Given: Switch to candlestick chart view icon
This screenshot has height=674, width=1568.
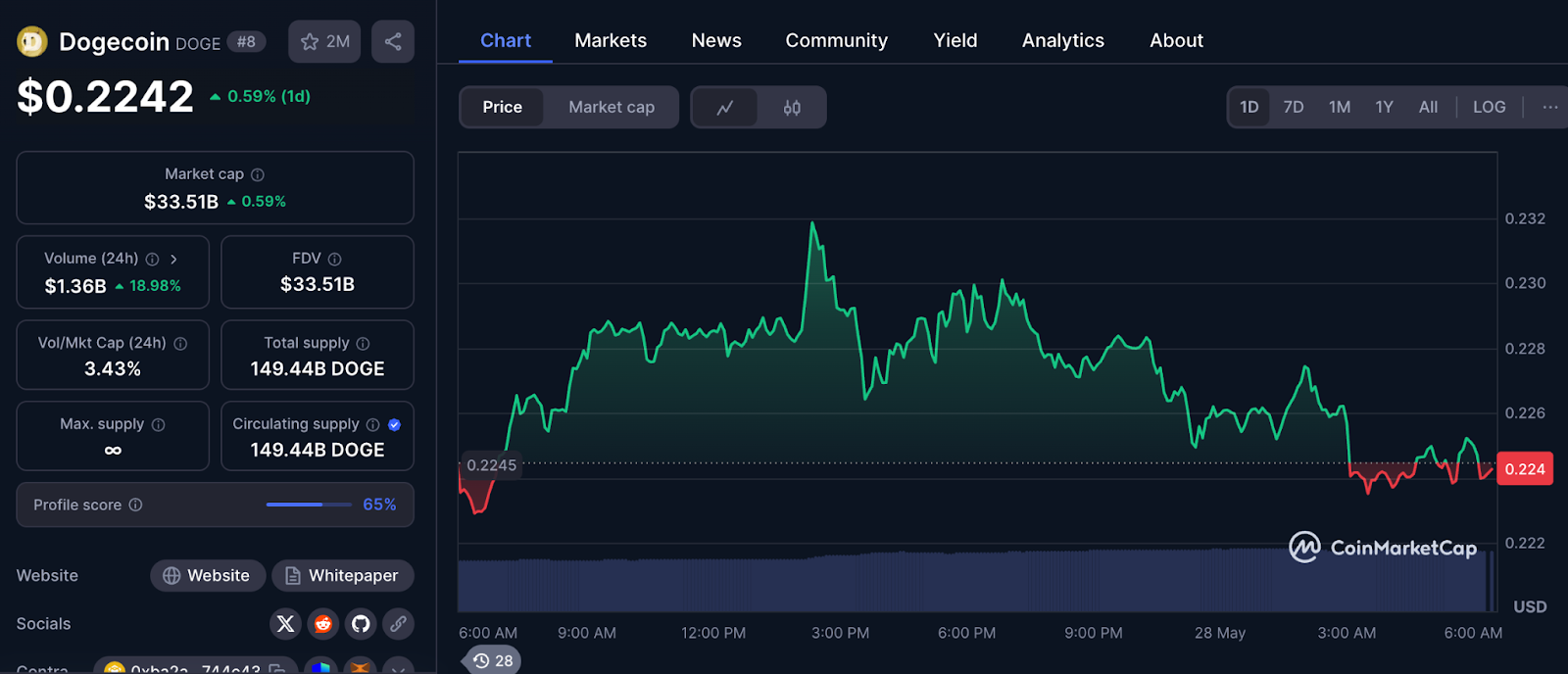Looking at the screenshot, I should [792, 107].
